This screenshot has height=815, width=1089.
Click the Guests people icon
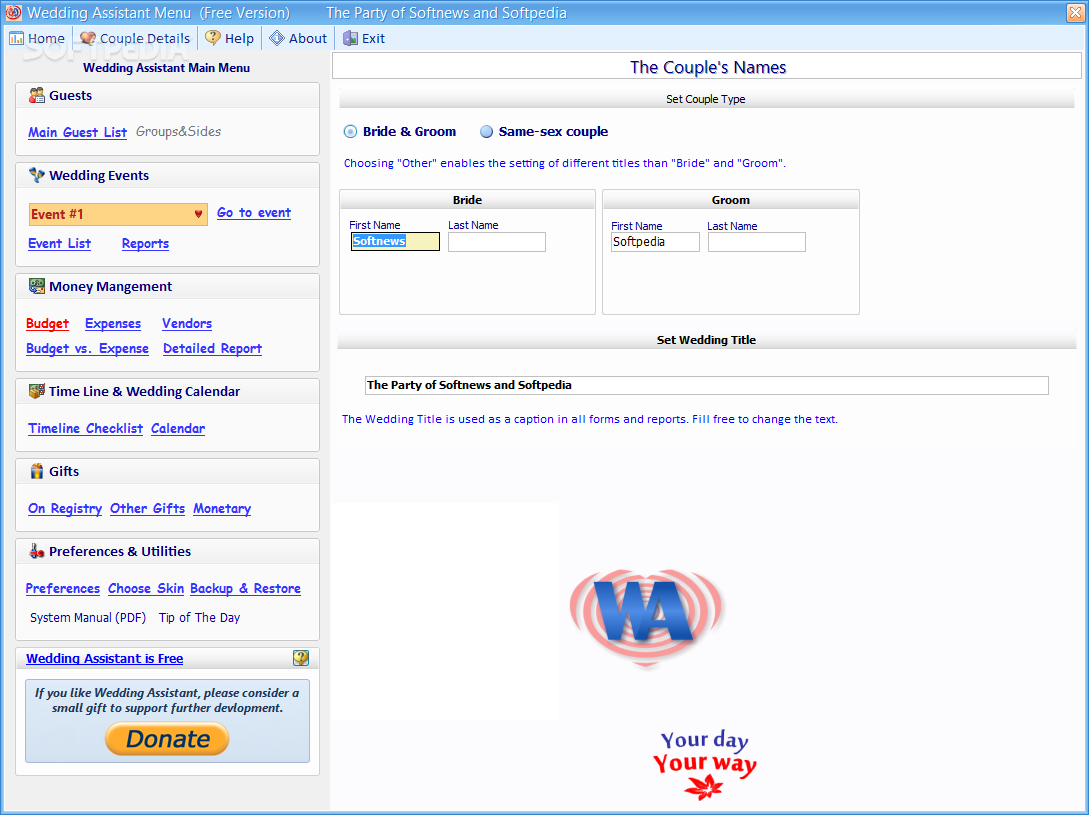click(x=36, y=95)
